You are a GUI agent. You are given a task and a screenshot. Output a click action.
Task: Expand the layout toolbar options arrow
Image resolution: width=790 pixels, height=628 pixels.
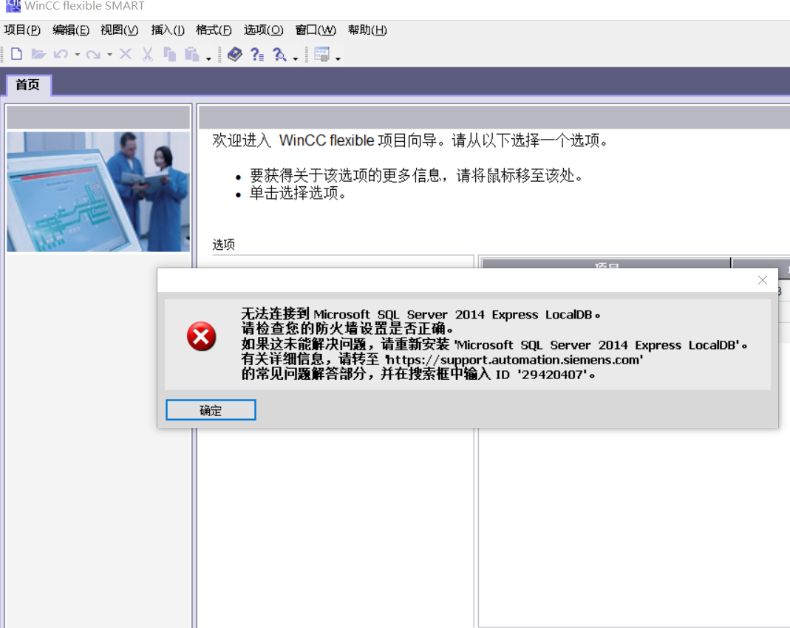(338, 59)
